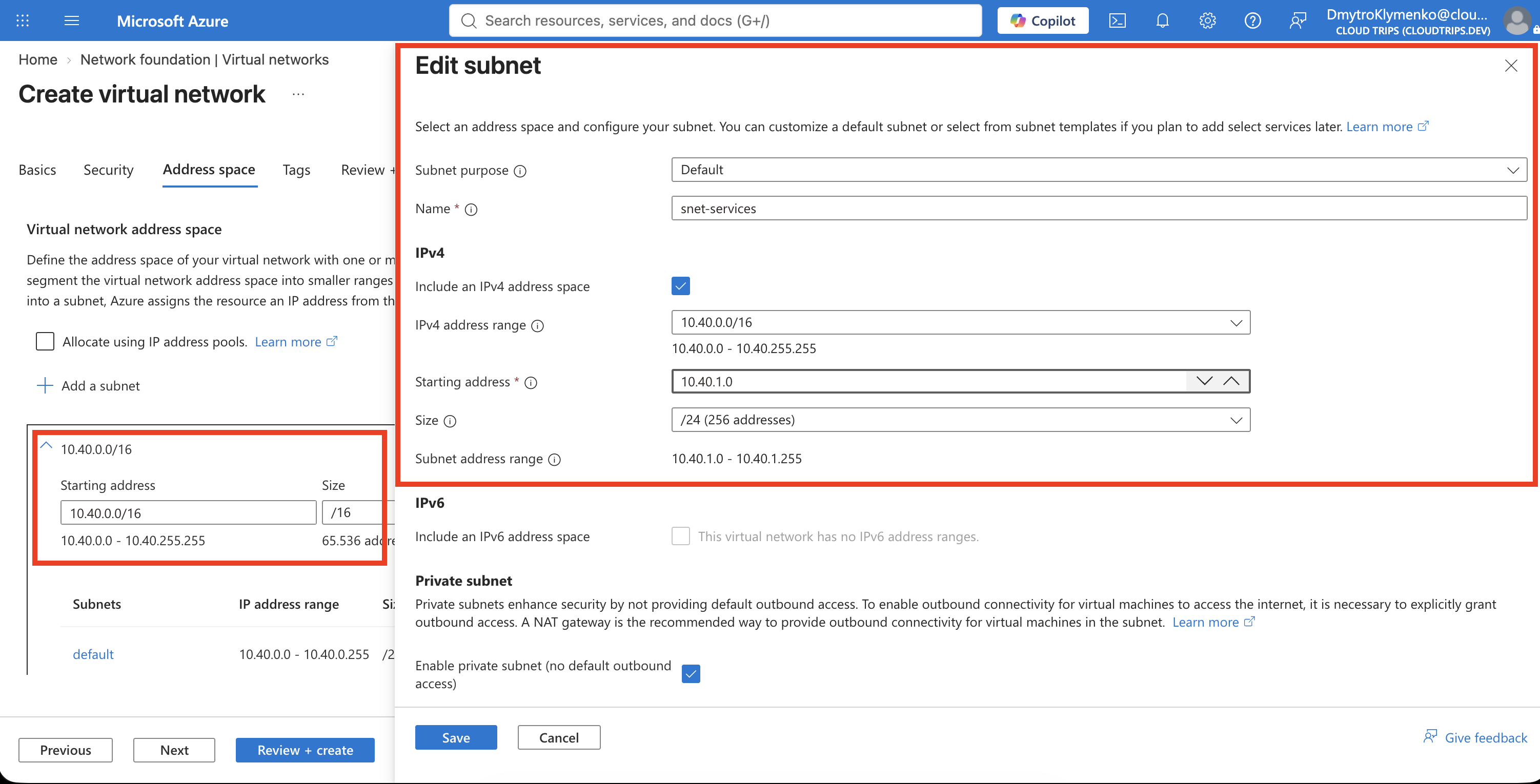Click the search resources box
Image resolution: width=1540 pixels, height=784 pixels.
tap(715, 21)
